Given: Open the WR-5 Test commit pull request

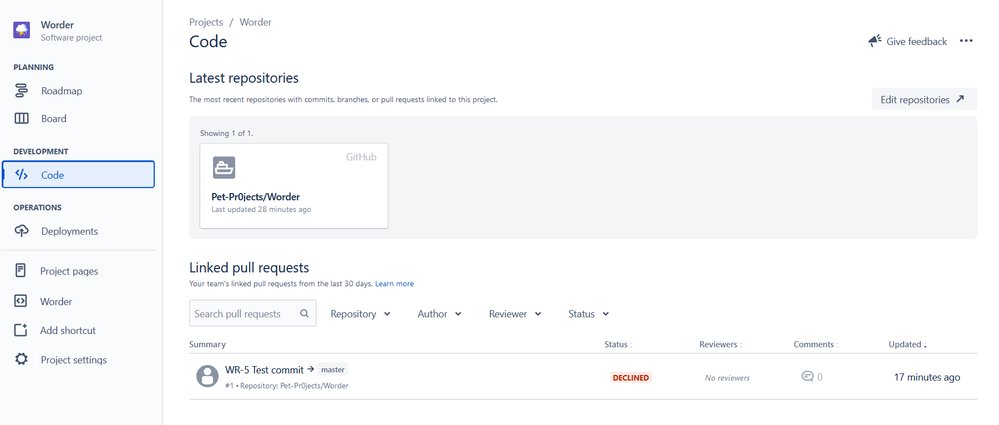Looking at the screenshot, I should [264, 370].
